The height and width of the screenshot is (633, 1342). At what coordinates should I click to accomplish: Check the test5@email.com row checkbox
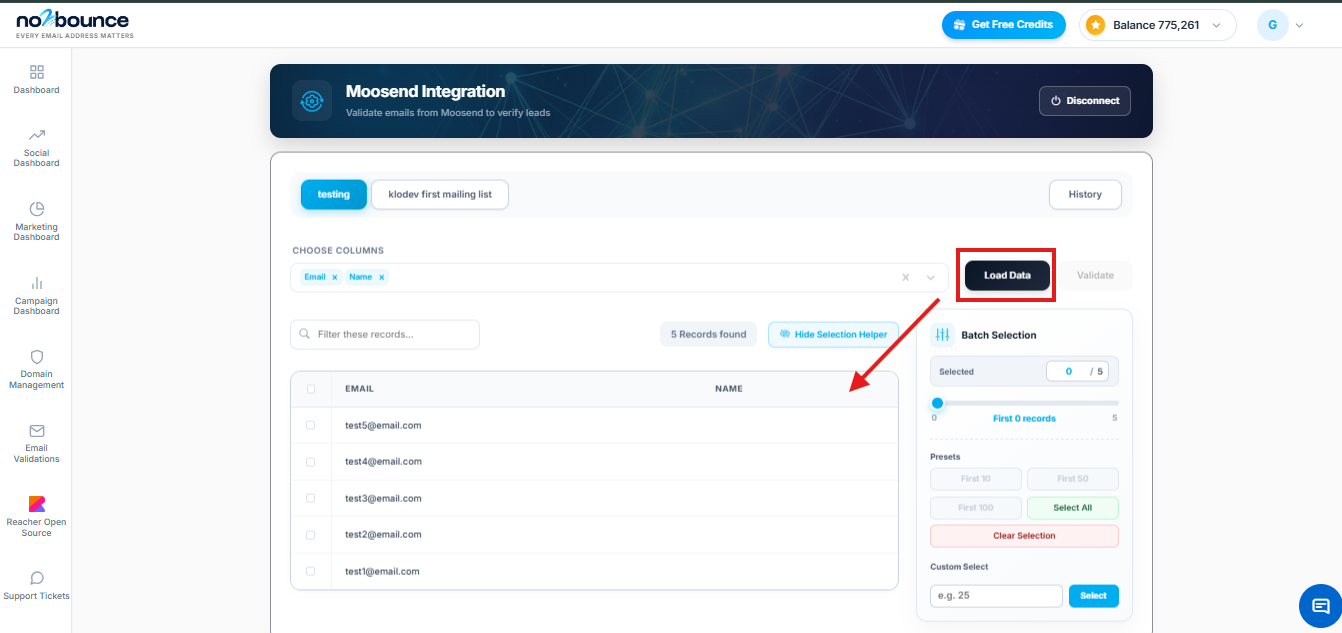310,425
